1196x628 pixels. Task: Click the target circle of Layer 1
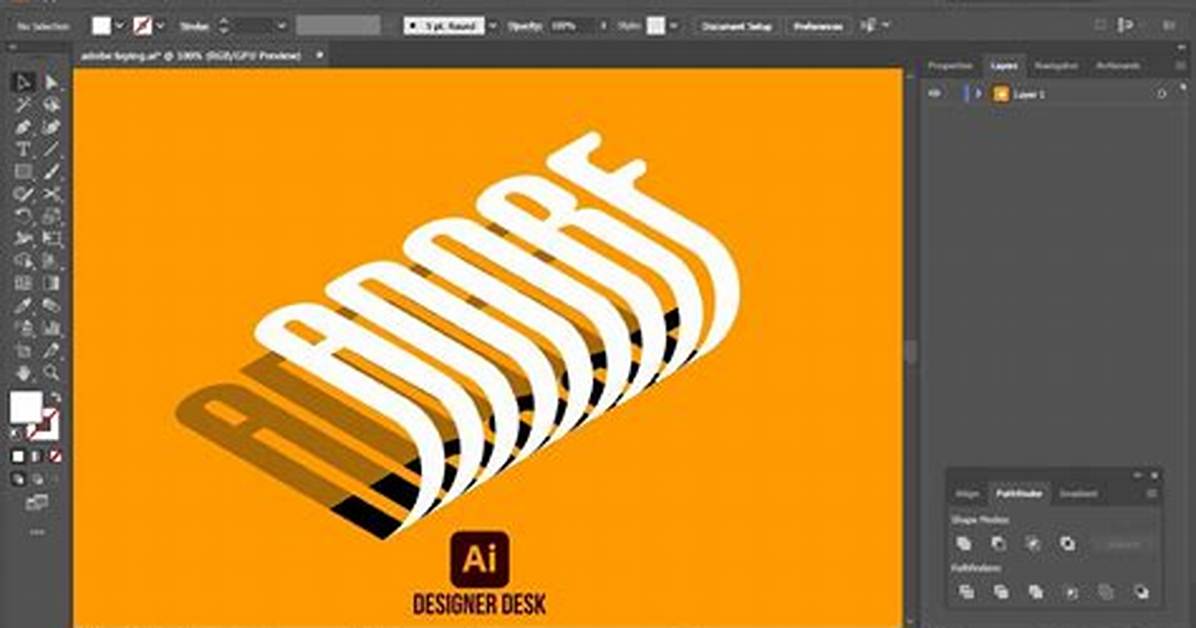point(1161,95)
